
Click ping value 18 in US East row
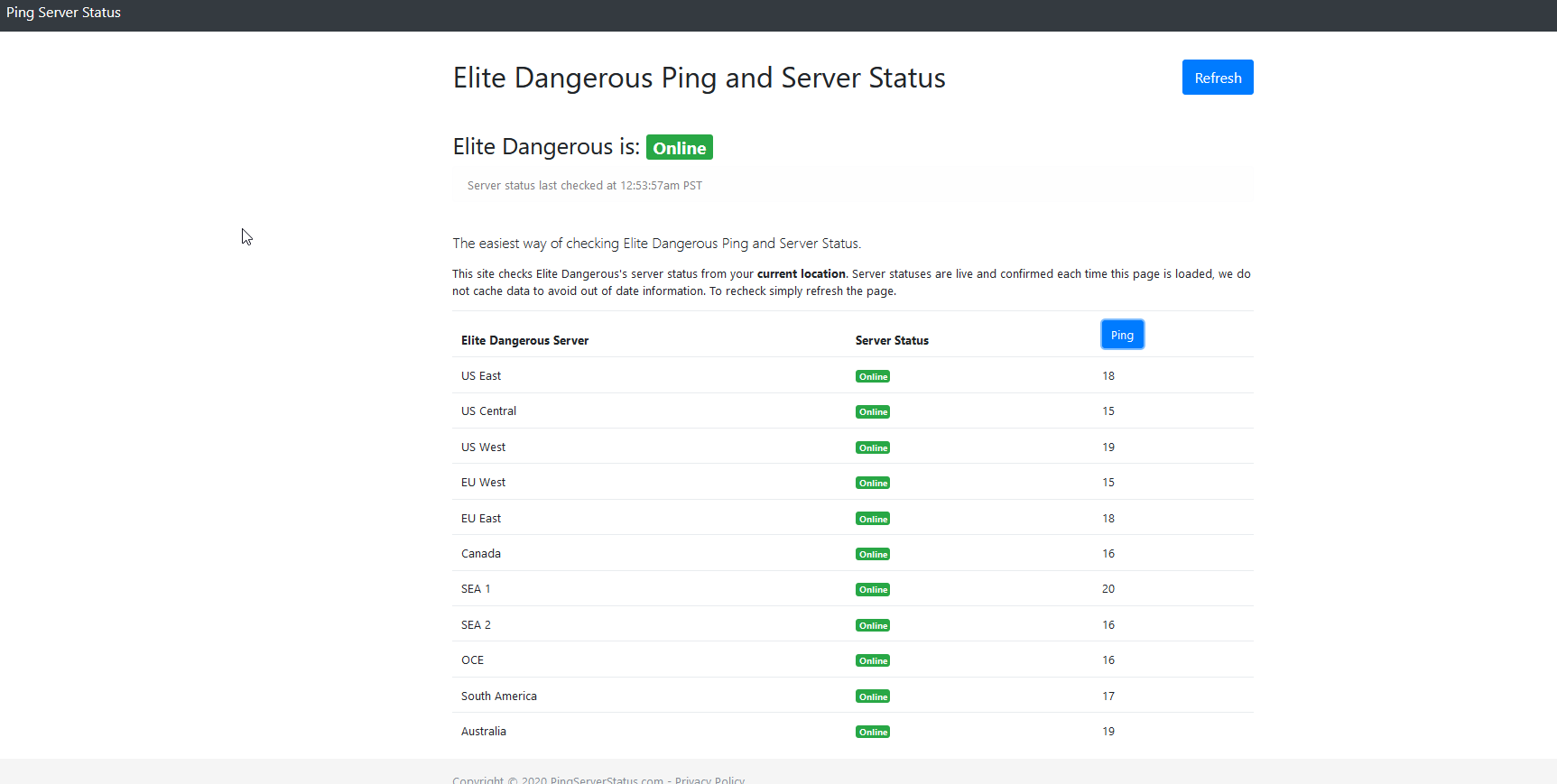tap(1108, 376)
